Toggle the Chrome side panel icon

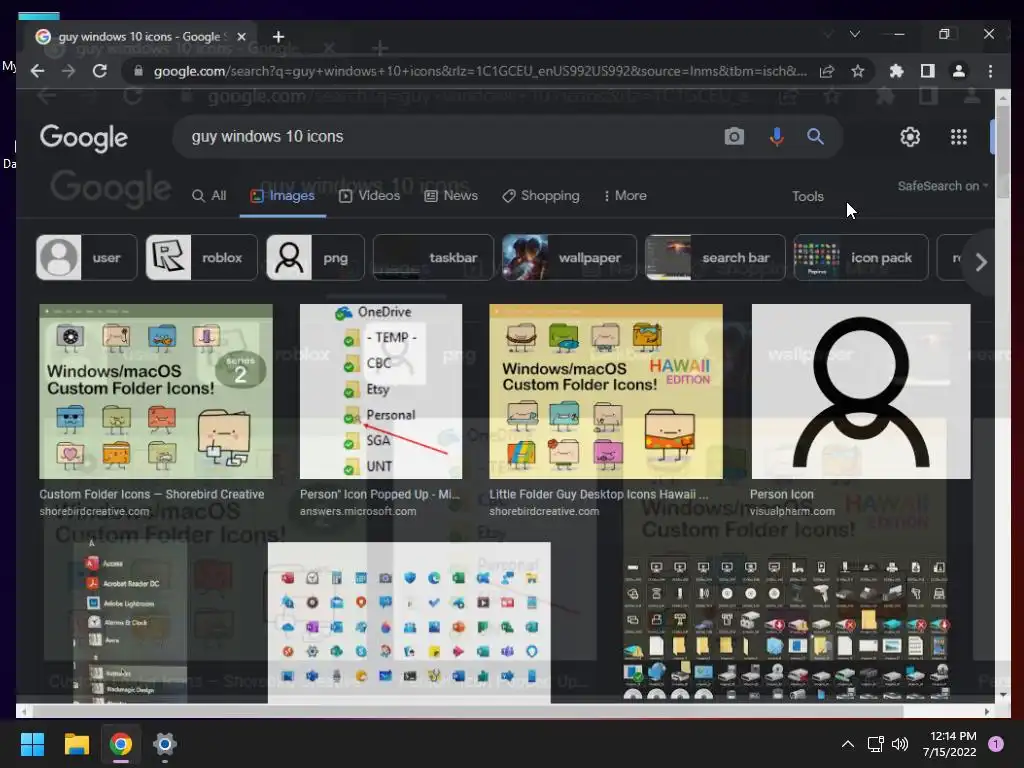point(927,71)
